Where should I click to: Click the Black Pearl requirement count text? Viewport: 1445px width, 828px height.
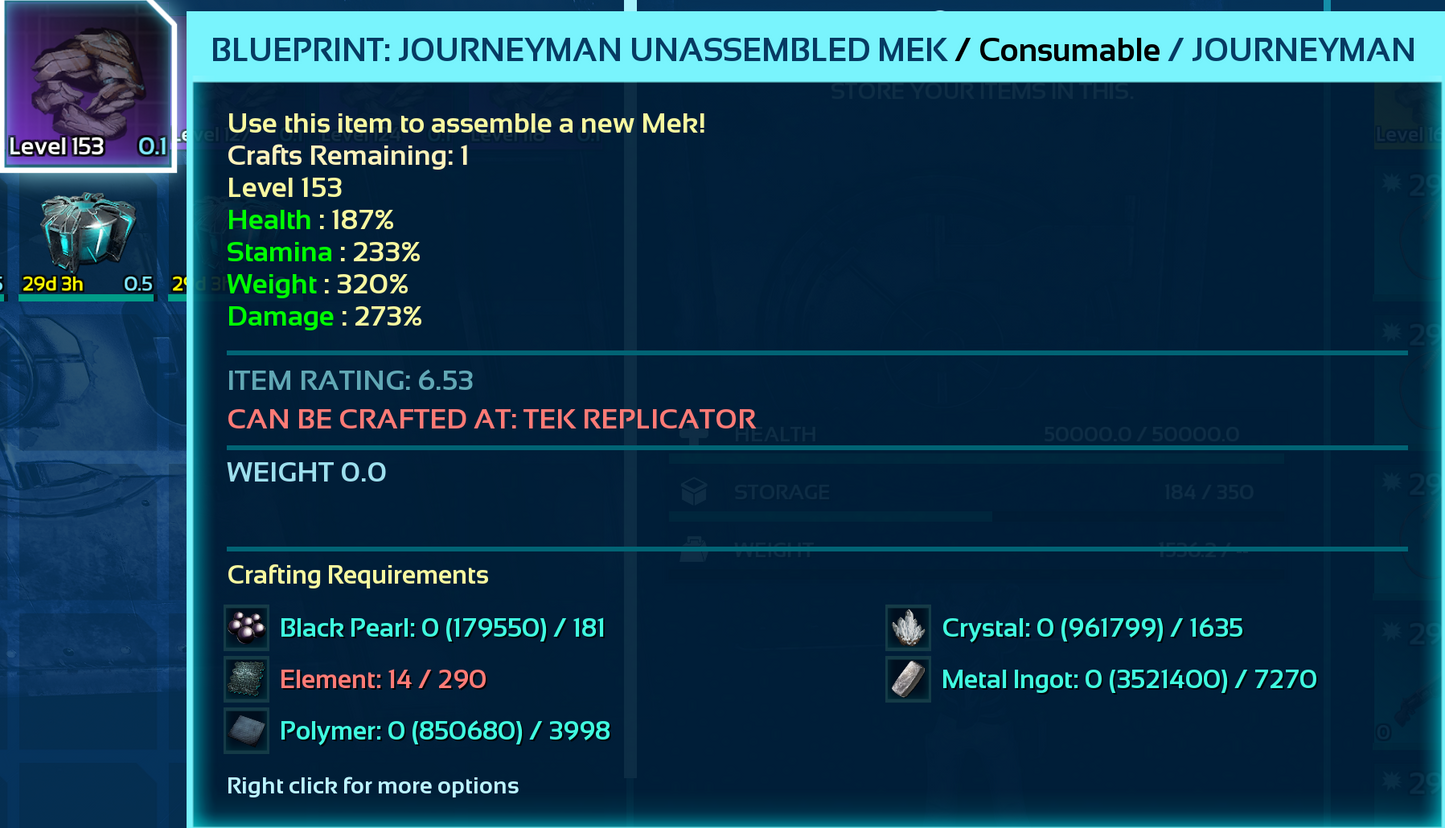(442, 628)
